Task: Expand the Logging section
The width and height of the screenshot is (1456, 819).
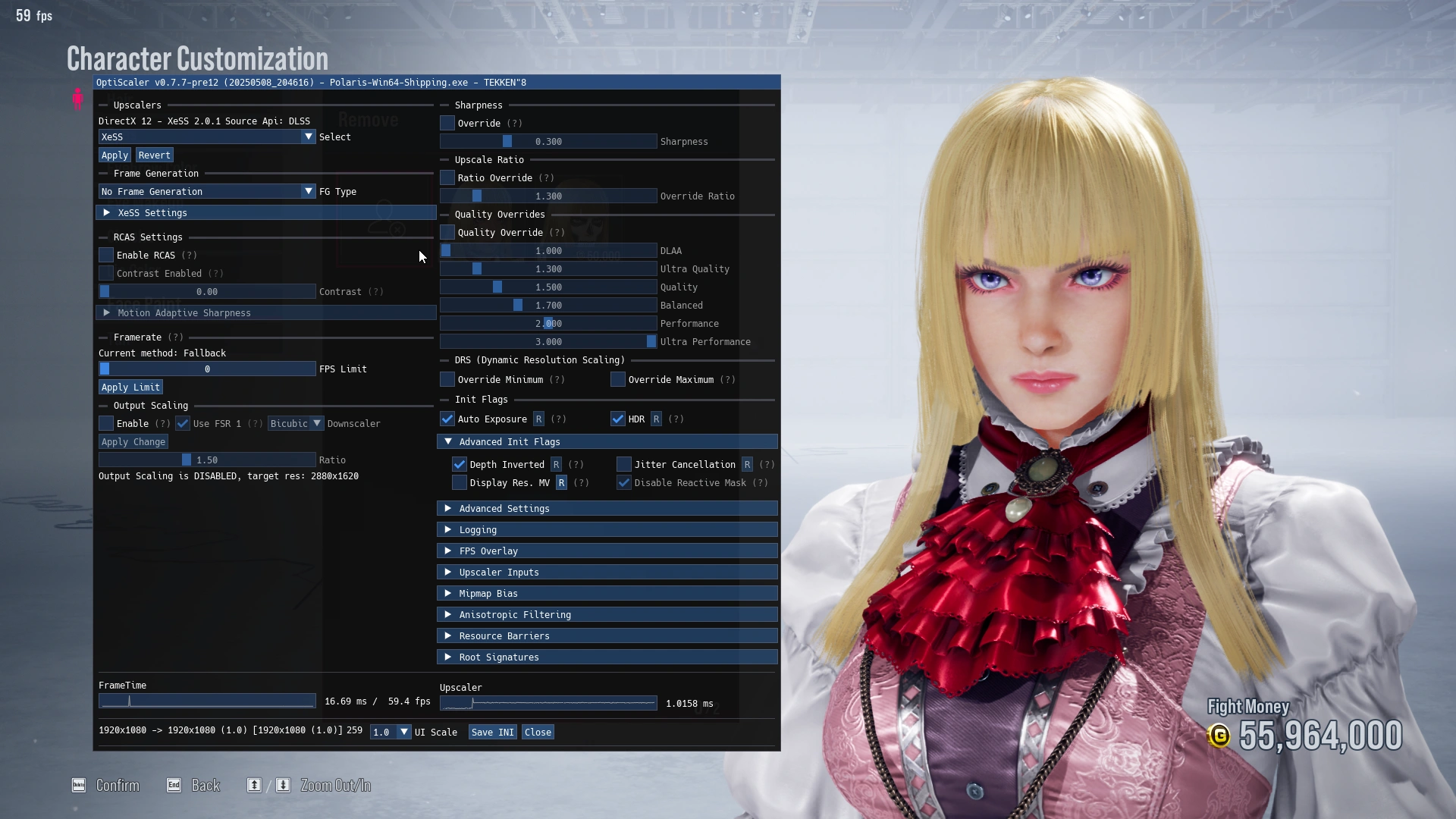Action: (x=607, y=529)
